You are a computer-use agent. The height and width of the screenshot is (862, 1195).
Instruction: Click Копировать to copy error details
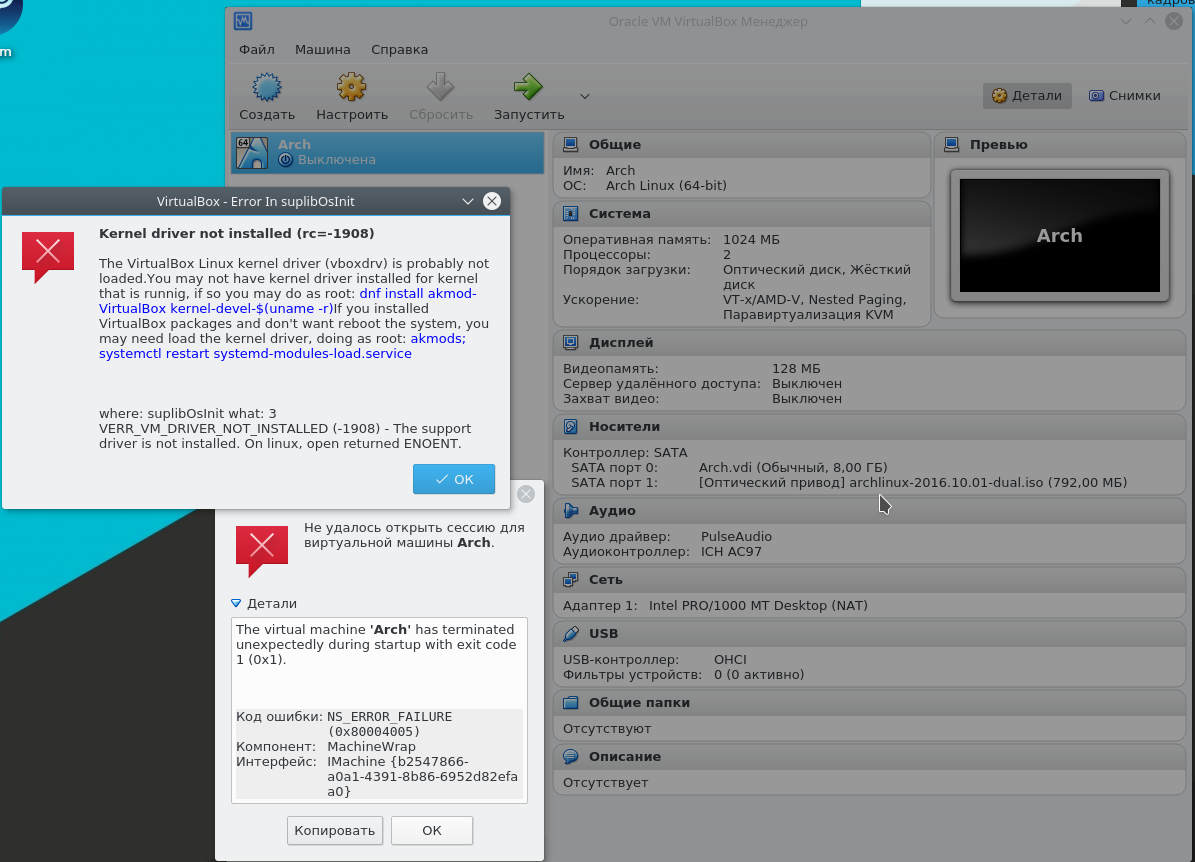(334, 830)
